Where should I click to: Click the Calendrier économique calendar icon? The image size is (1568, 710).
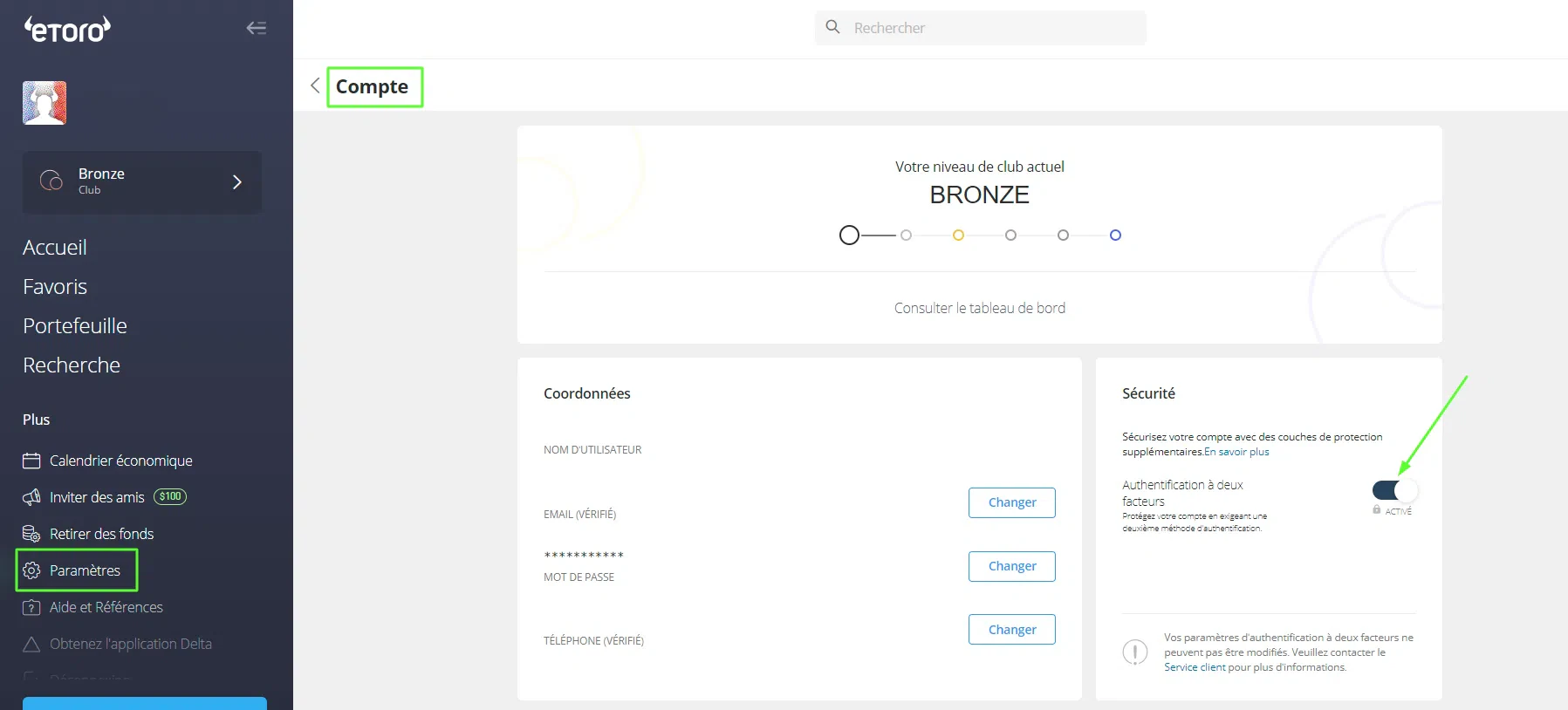pos(31,461)
